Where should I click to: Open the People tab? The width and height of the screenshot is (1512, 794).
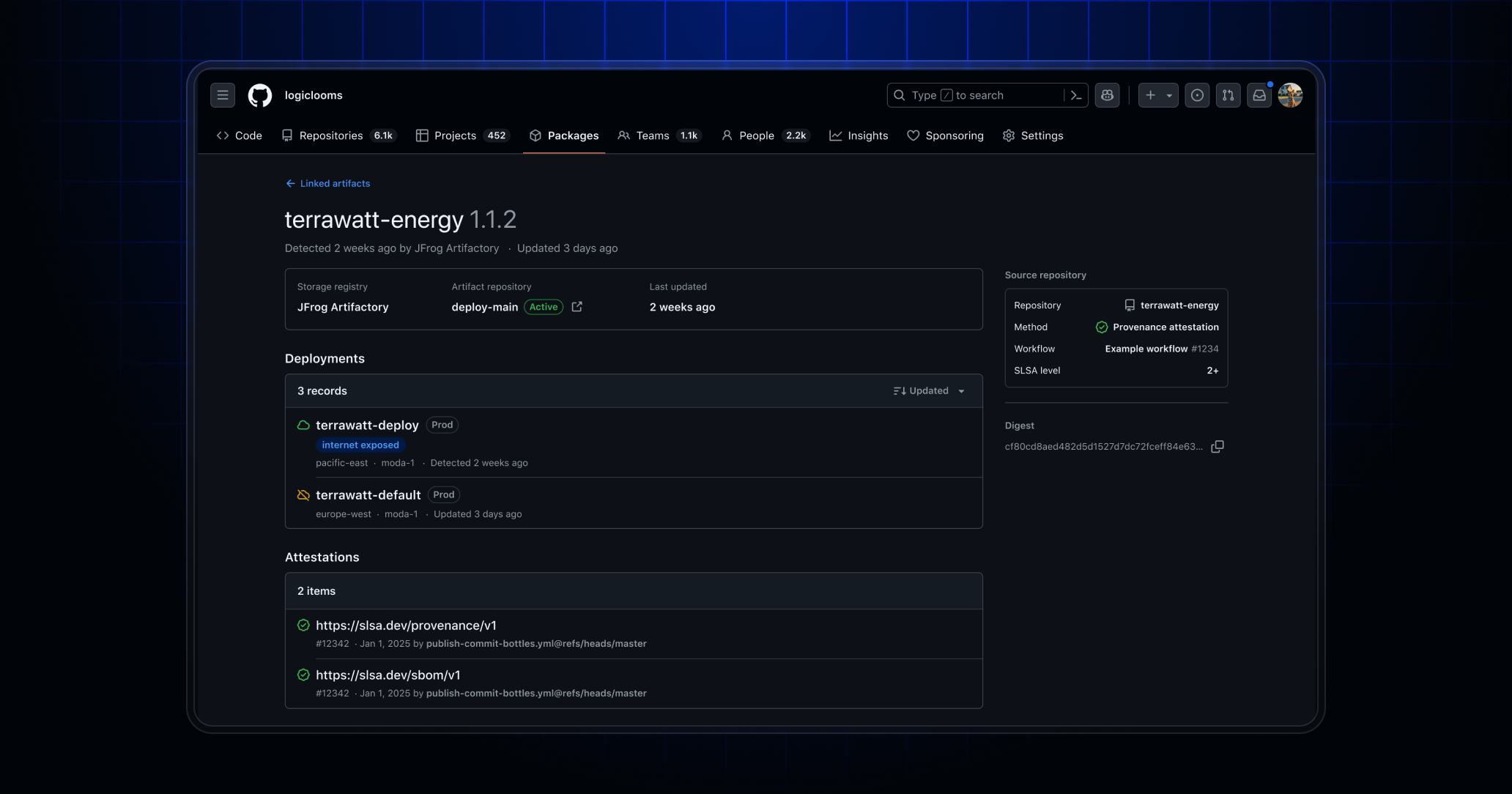point(756,136)
